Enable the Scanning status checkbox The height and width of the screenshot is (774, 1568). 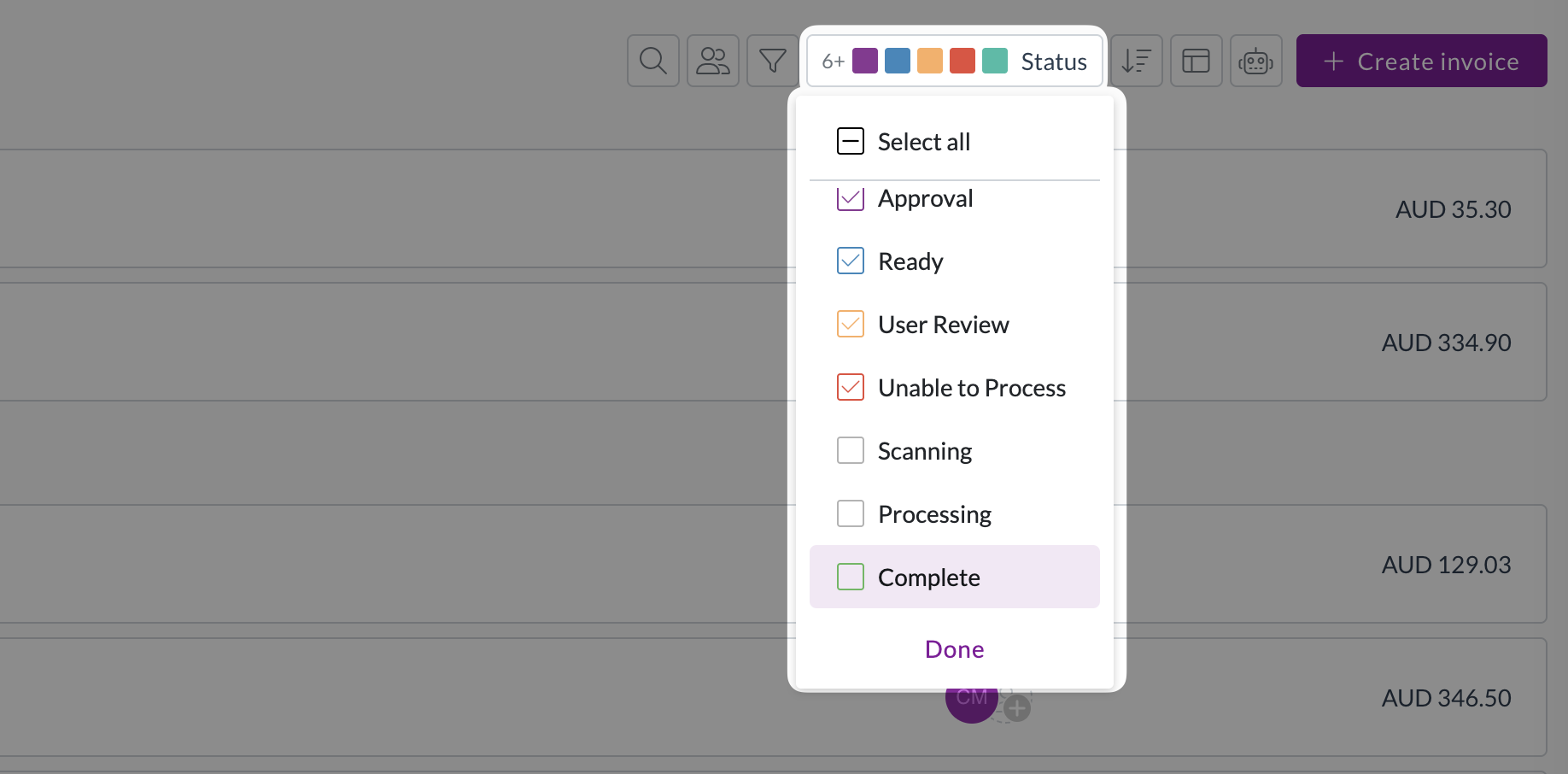click(x=851, y=450)
